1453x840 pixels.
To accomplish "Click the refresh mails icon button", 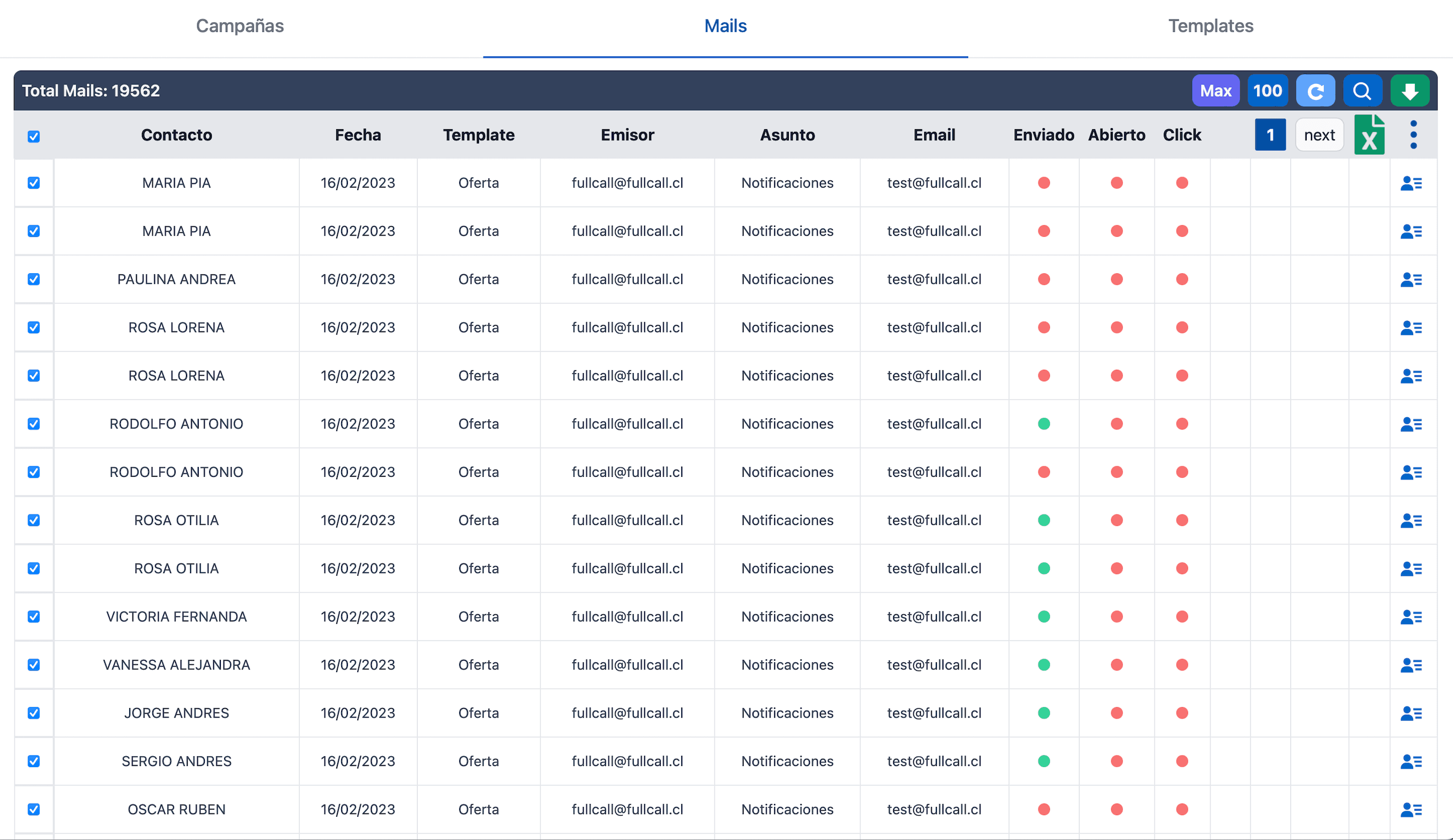I will pos(1314,91).
